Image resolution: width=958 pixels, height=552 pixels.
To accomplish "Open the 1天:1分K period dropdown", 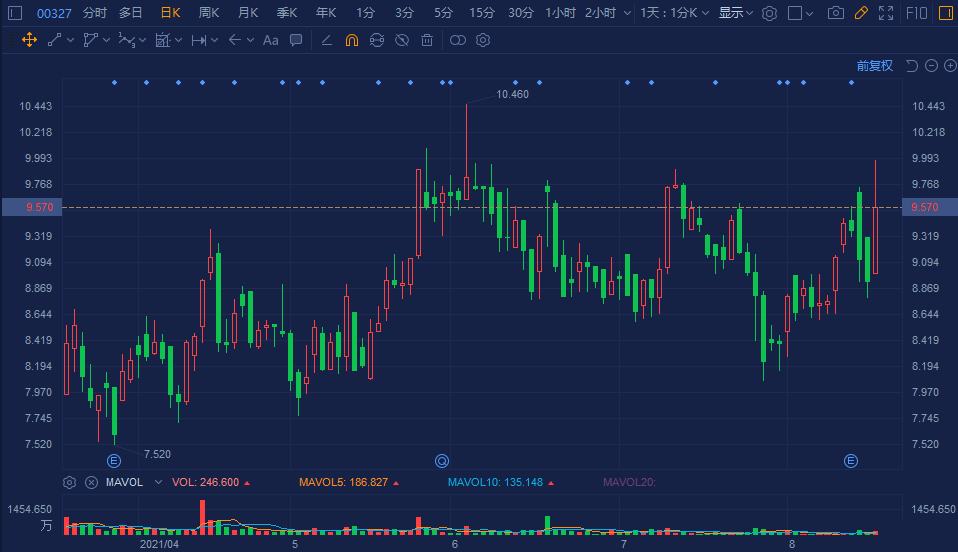I will coord(675,13).
